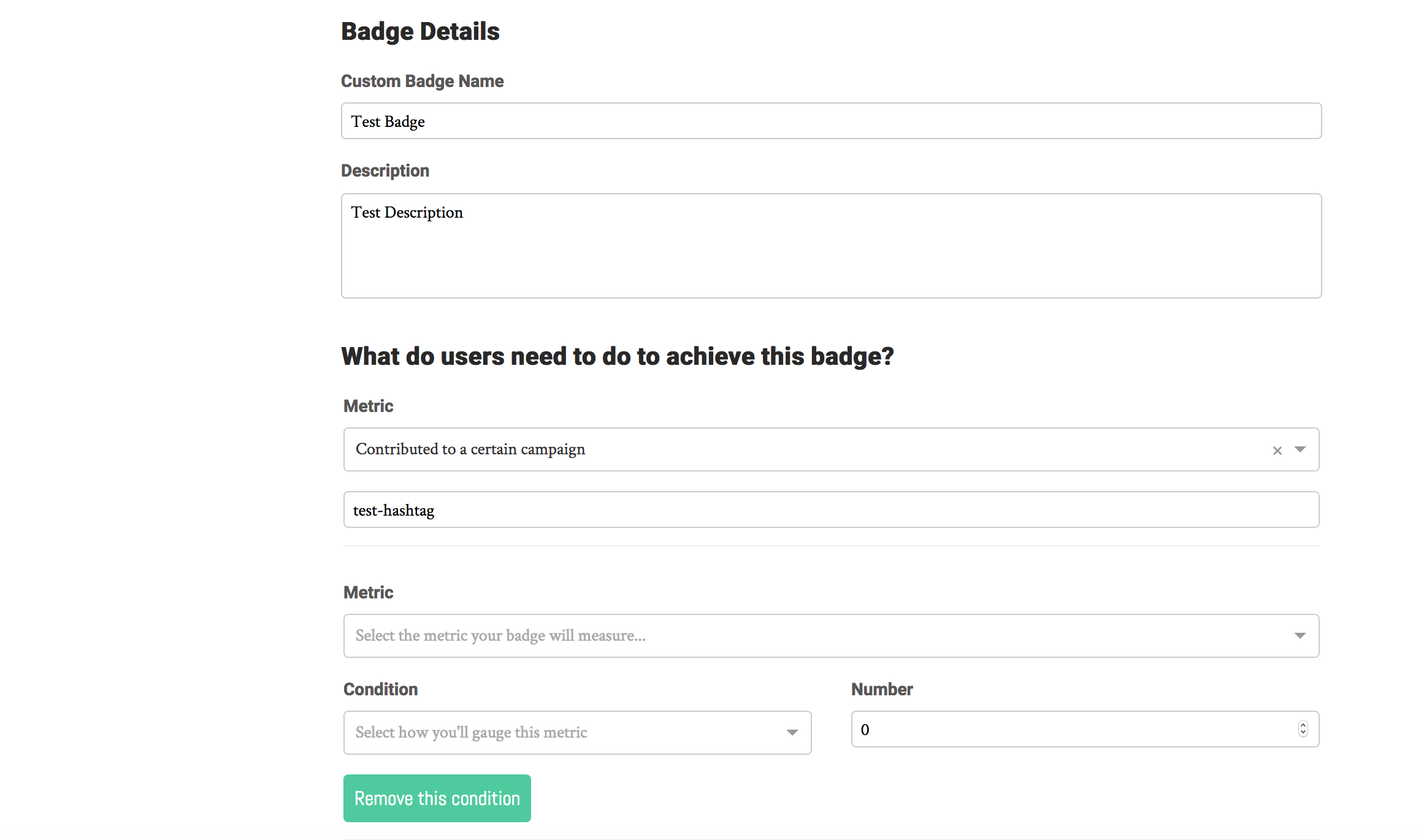1424x840 pixels.
Task: Click the 'Number' label
Action: coord(882,689)
